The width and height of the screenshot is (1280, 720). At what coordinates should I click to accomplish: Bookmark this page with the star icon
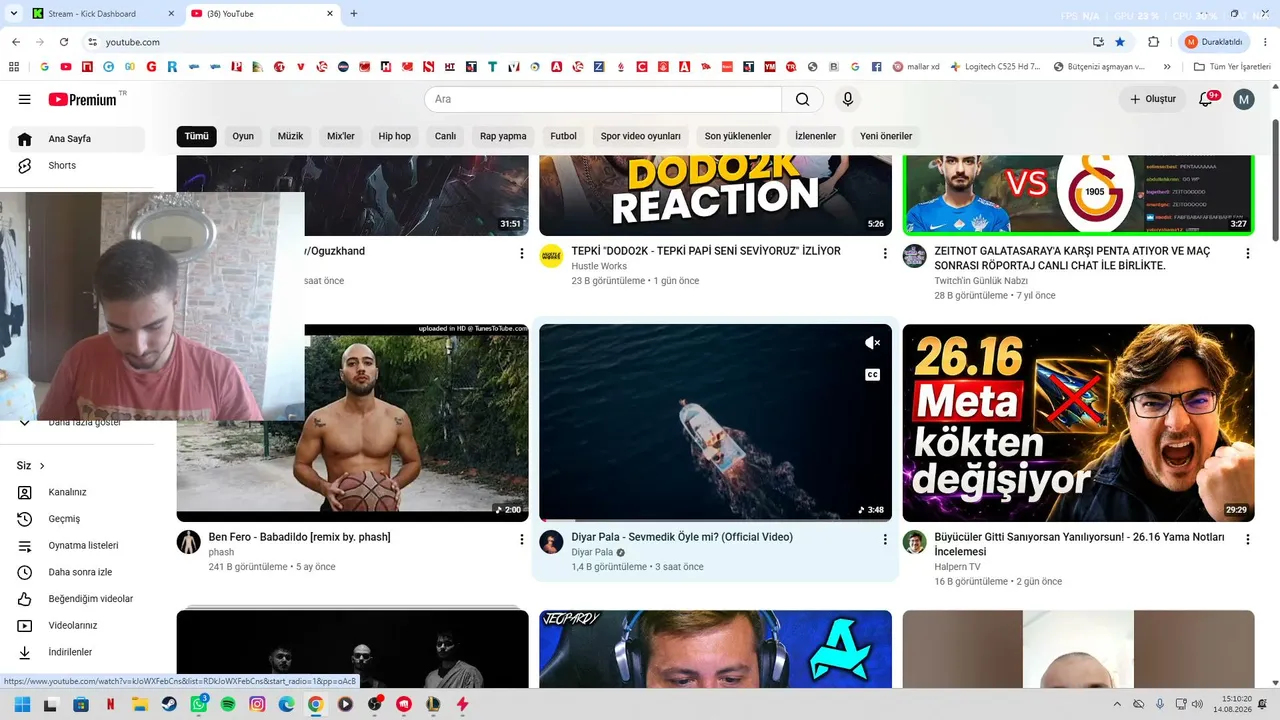tap(1120, 42)
